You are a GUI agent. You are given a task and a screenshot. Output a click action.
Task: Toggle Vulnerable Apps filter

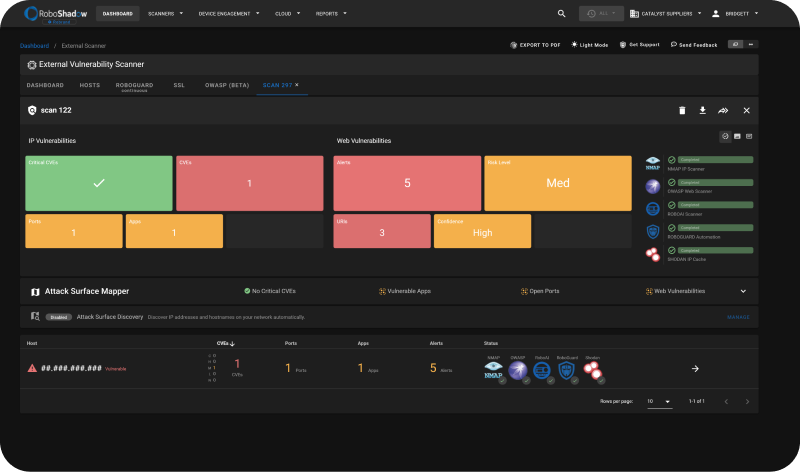click(x=405, y=291)
